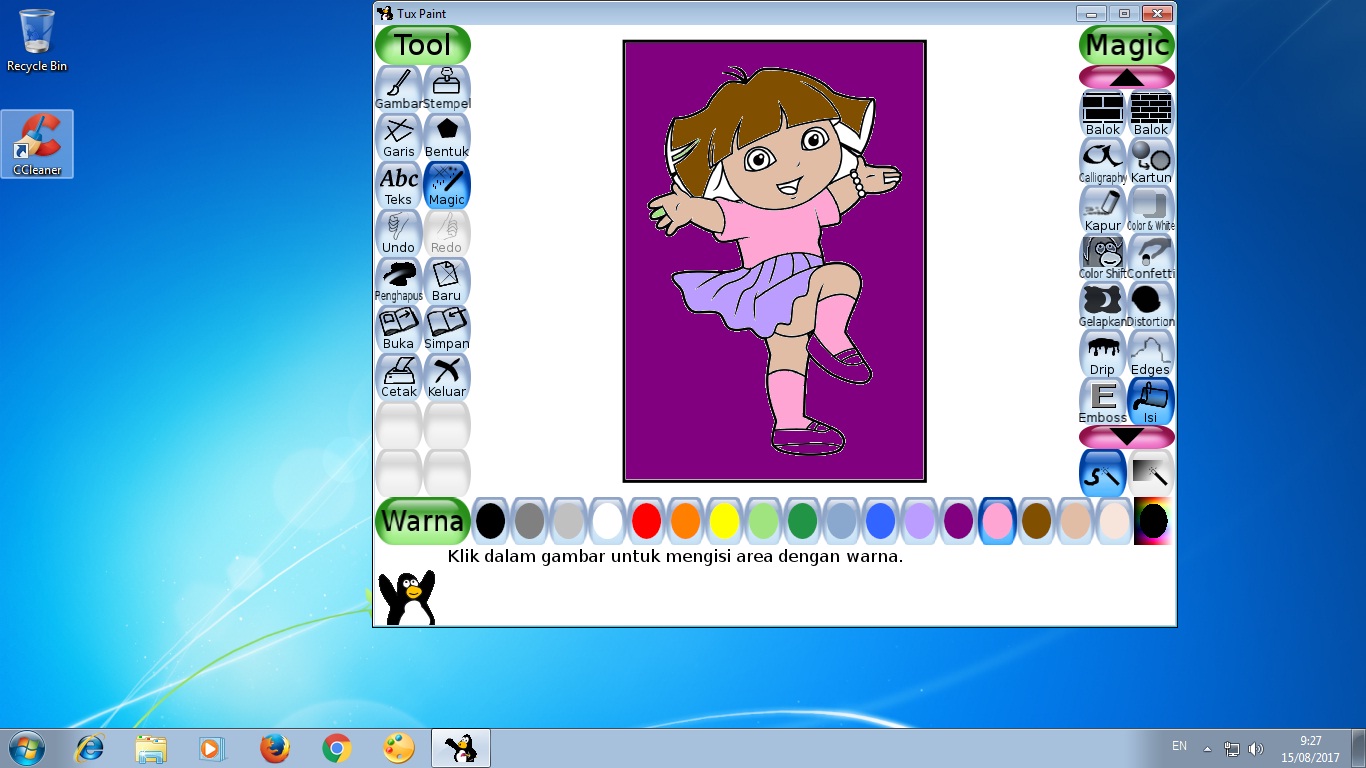
Task: Pick the dark green color swatch
Action: pyautogui.click(x=802, y=521)
